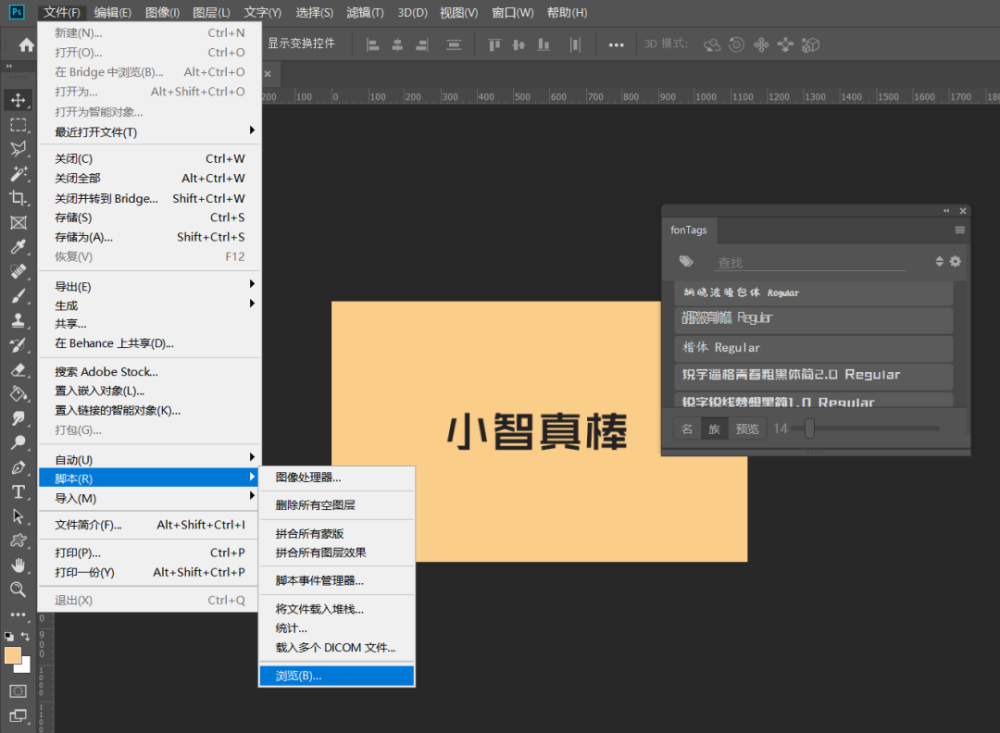Open the 图层(L) menu
The height and width of the screenshot is (733, 1000).
click(x=211, y=12)
